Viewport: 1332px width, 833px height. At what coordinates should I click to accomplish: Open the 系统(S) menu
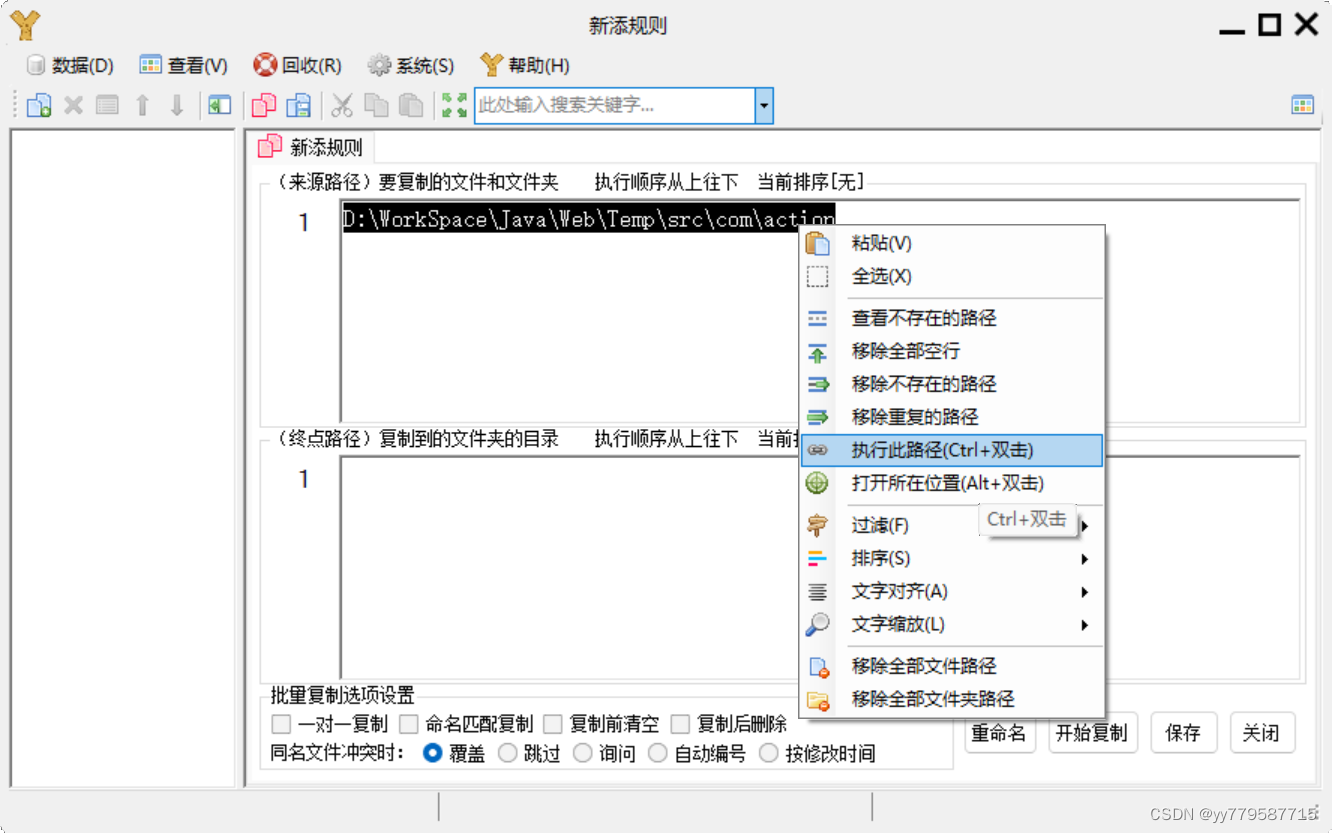click(x=411, y=66)
